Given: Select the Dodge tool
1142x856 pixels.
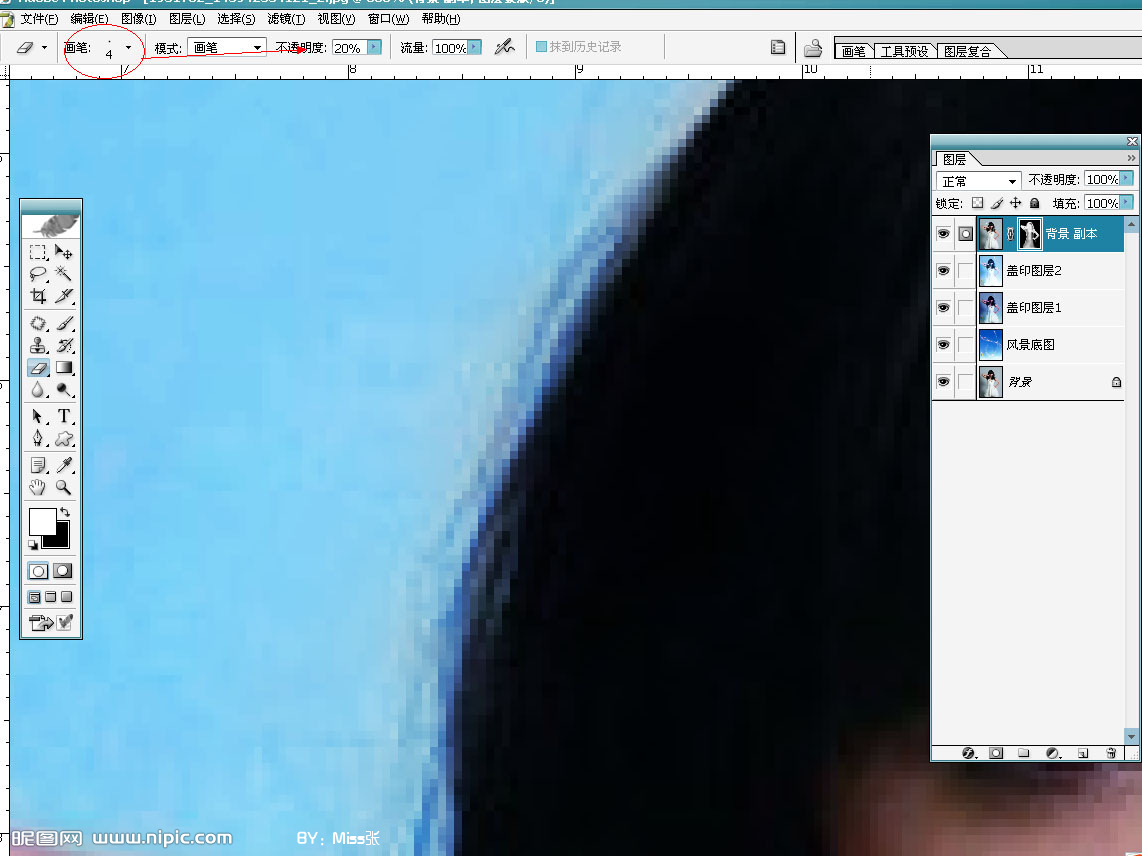Looking at the screenshot, I should coord(64,390).
